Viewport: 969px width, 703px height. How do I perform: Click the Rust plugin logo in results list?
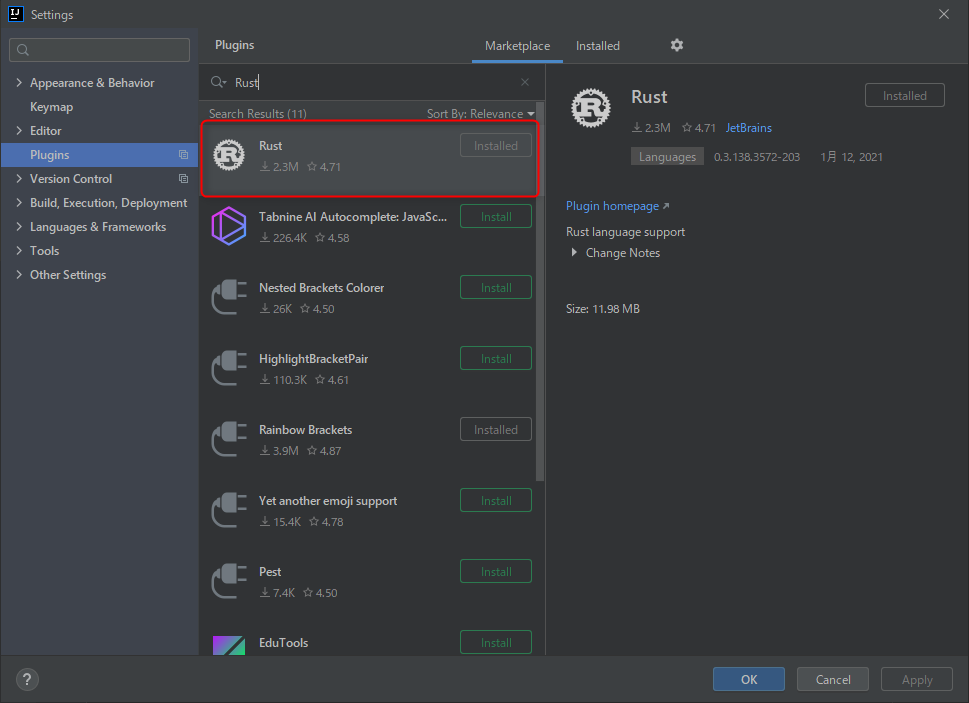click(x=229, y=155)
